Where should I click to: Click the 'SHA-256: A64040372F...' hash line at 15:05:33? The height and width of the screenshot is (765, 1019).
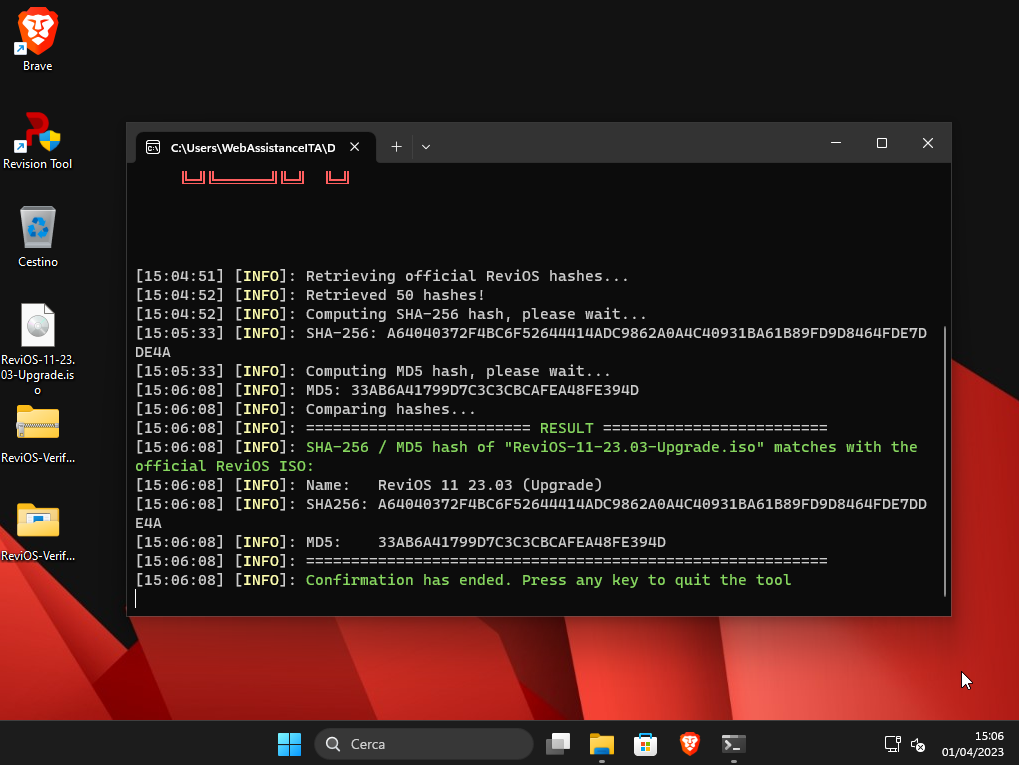(x=531, y=343)
